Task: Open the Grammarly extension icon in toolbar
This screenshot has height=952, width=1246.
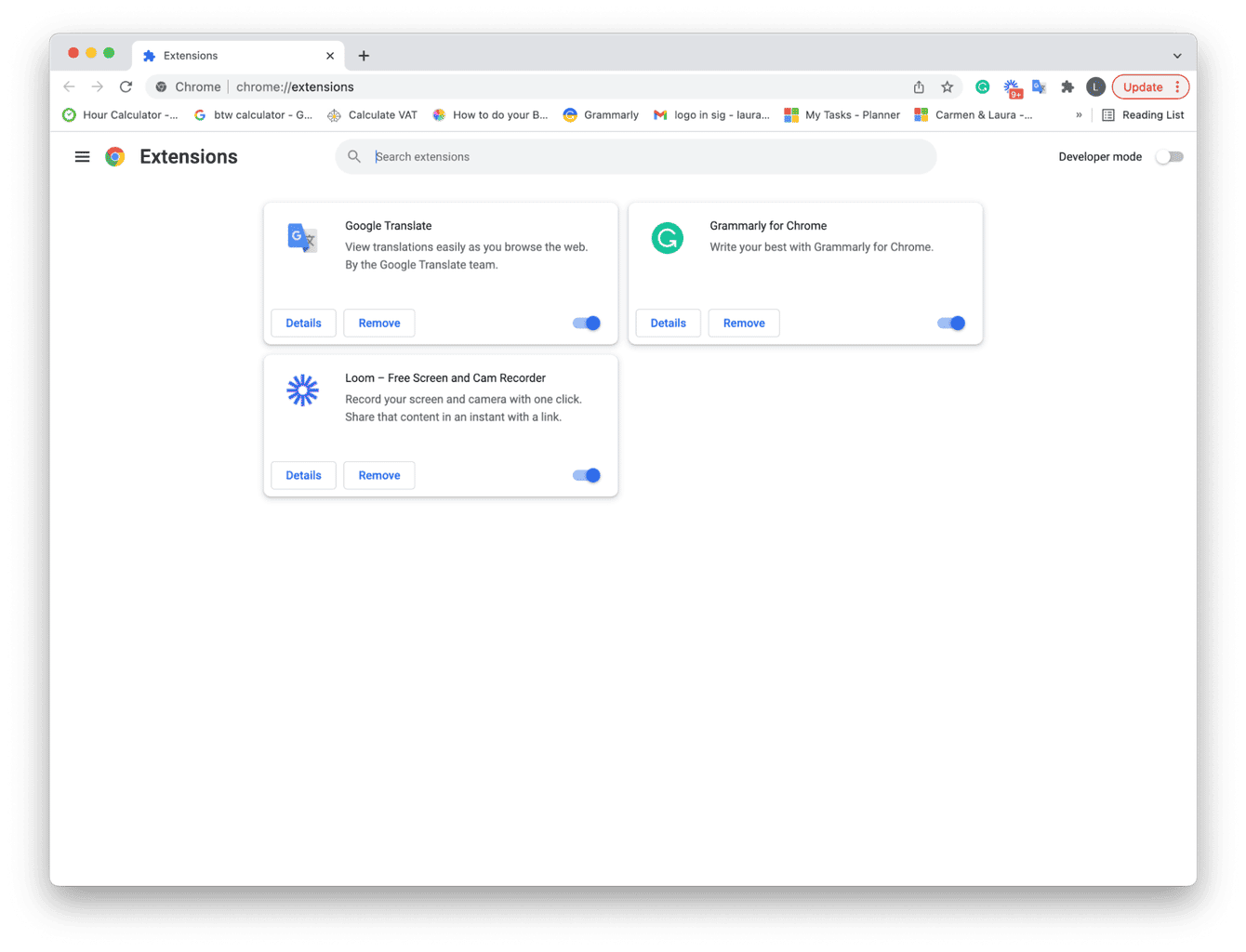Action: point(982,86)
